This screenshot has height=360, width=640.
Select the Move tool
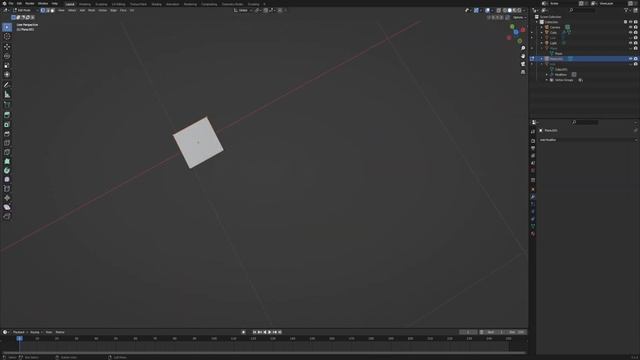[x=7, y=47]
